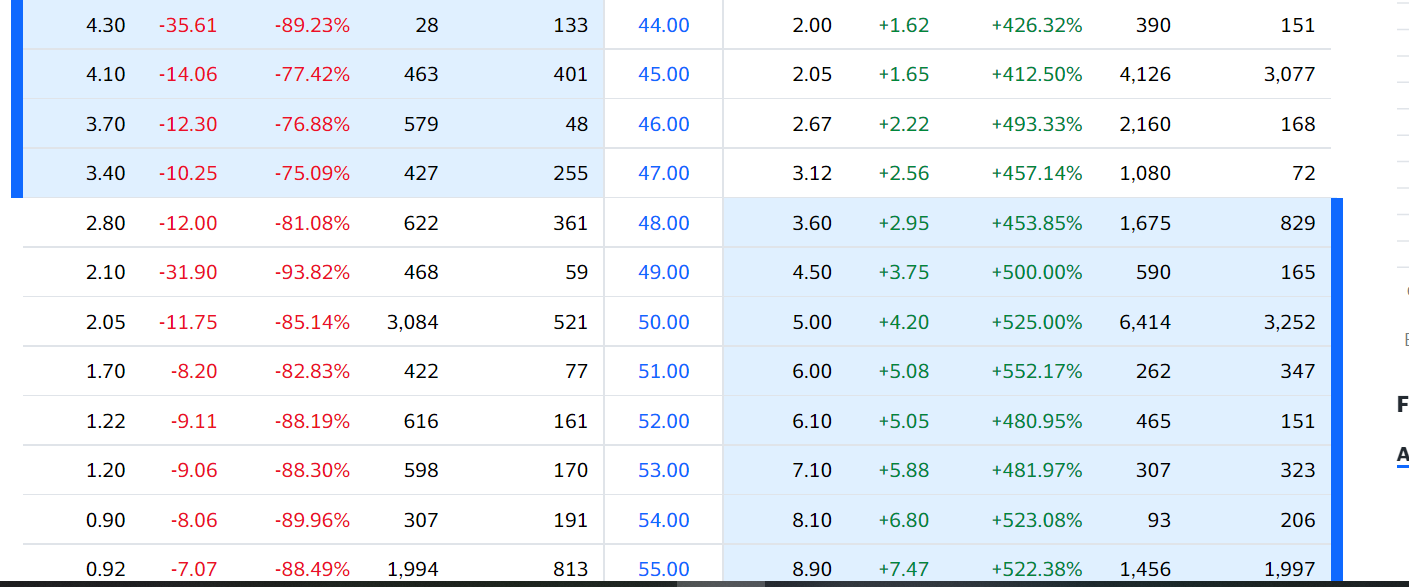Image resolution: width=1409 pixels, height=587 pixels.
Task: Click call change value -31.90
Action: click(x=188, y=272)
